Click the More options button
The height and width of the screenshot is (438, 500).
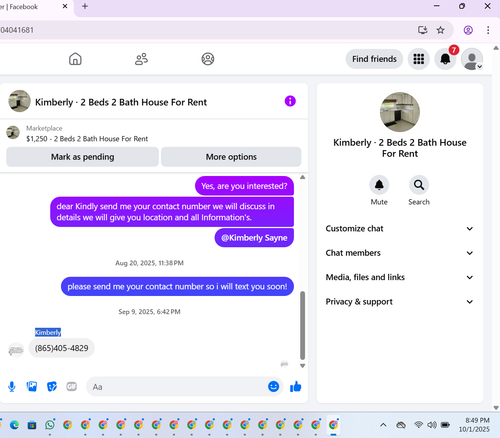(231, 157)
